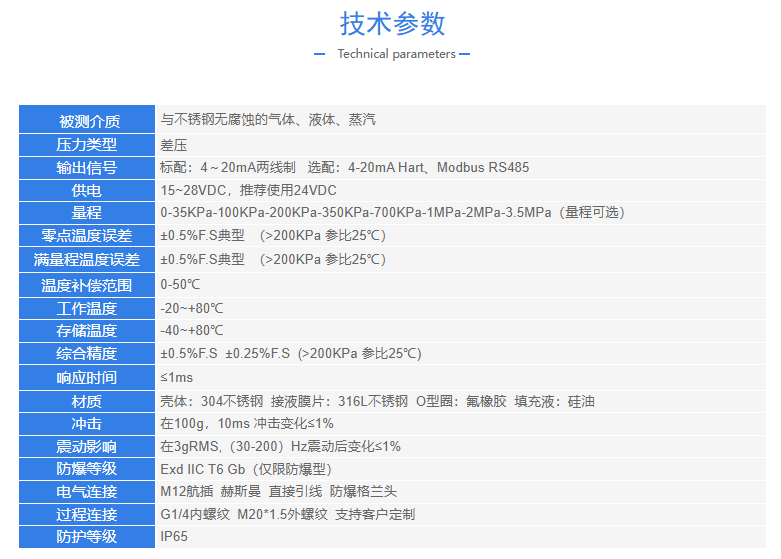Image resolution: width=781 pixels, height=559 pixels.
Task: Click the Technical parameters subtitle text
Action: (x=396, y=54)
